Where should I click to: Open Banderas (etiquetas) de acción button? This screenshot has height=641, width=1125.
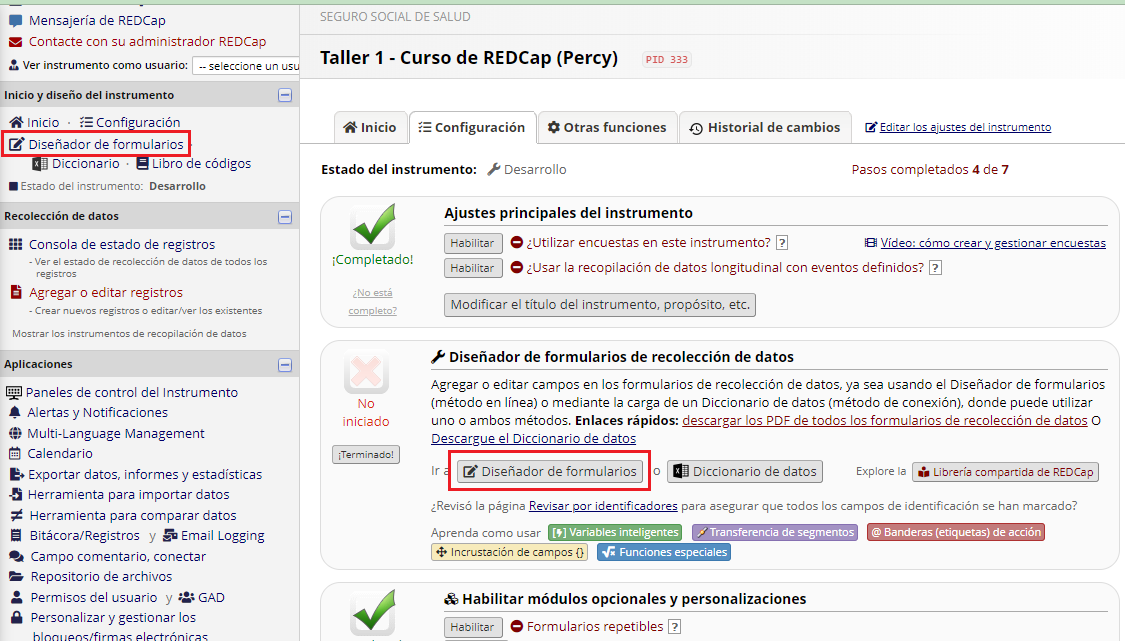pyautogui.click(x=956, y=532)
